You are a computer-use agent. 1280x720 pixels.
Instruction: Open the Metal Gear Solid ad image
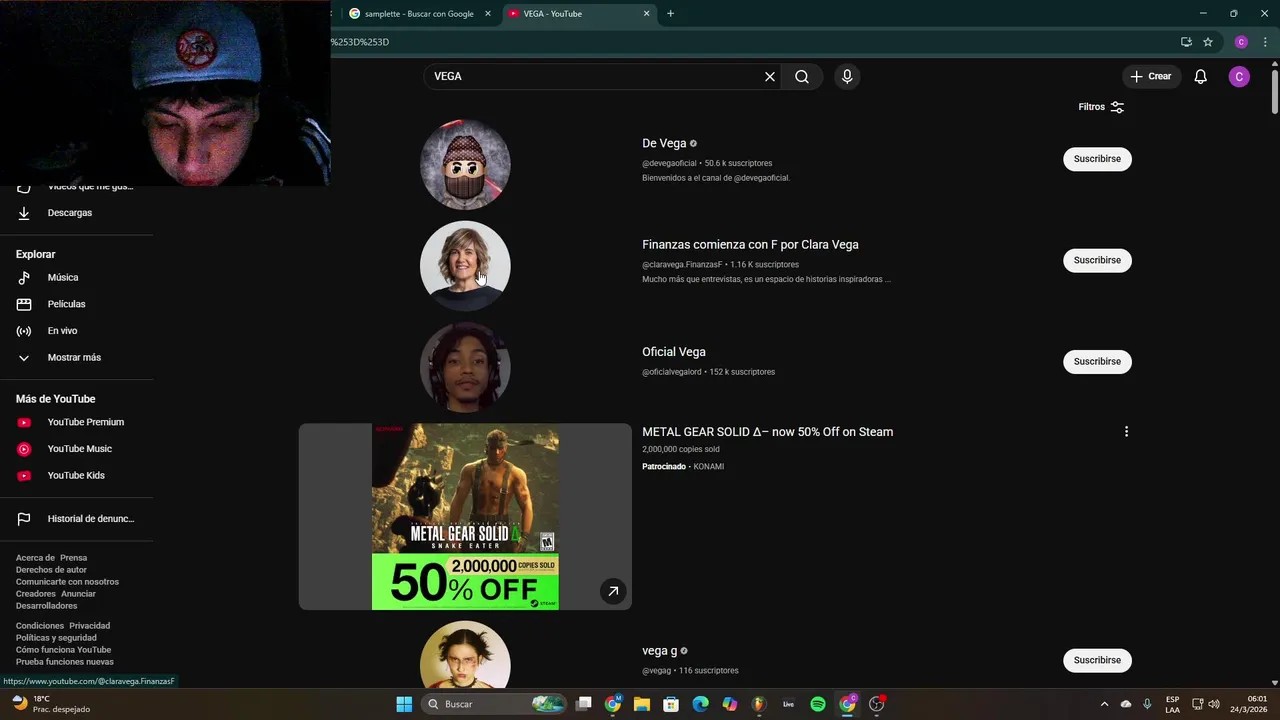(465, 516)
